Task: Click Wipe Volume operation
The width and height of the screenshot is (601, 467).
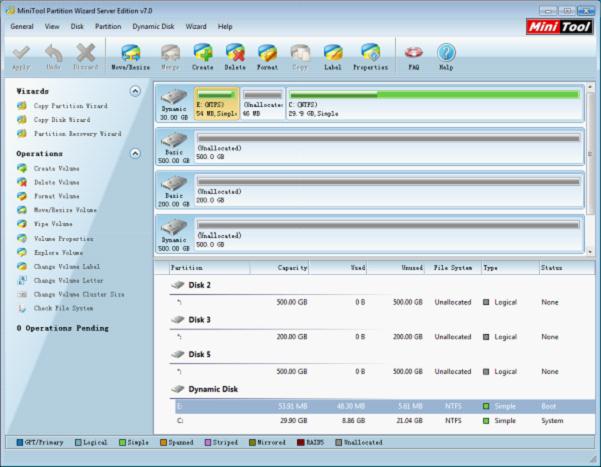Action: [x=53, y=224]
